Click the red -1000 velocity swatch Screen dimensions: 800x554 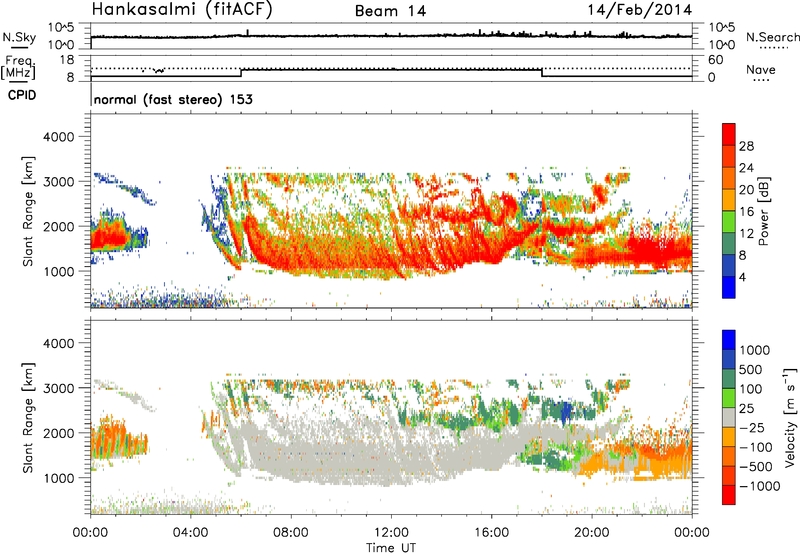pos(729,495)
